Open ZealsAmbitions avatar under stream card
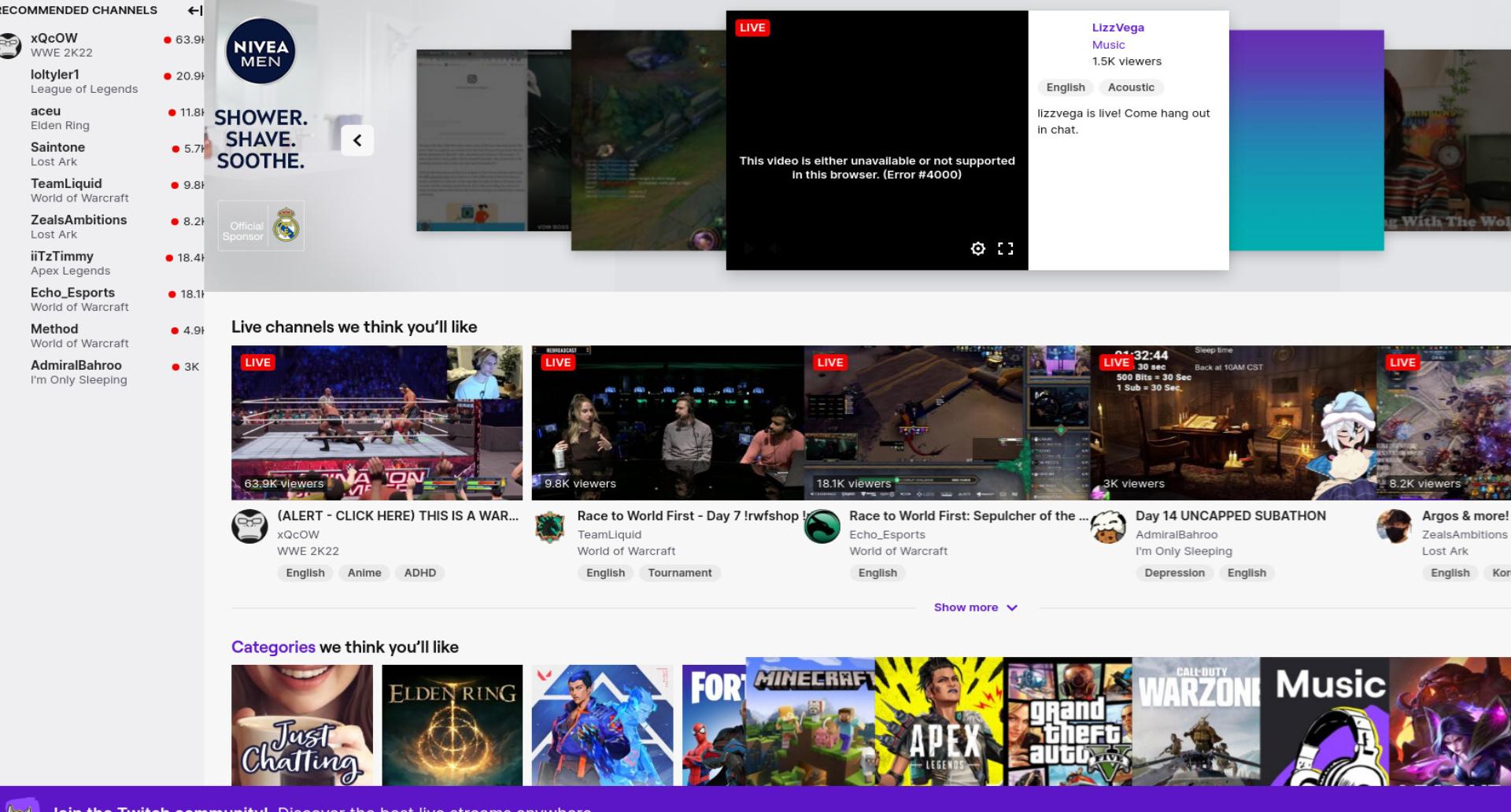Screen dimensions: 1511x812 [1394, 526]
